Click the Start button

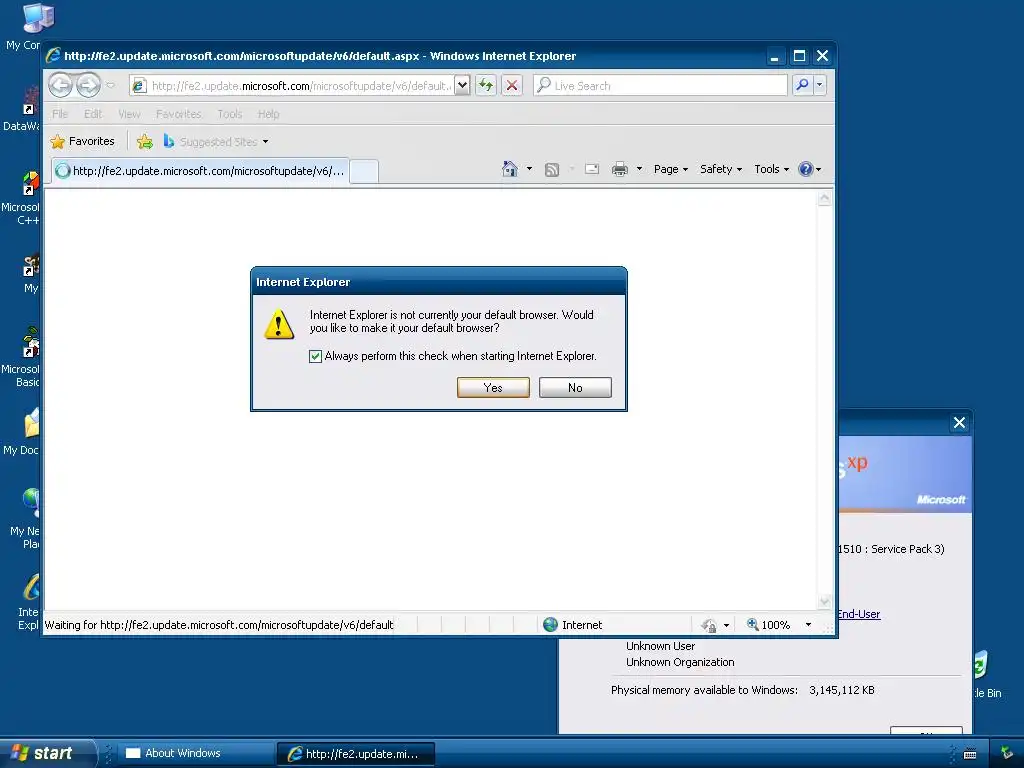pyautogui.click(x=46, y=753)
